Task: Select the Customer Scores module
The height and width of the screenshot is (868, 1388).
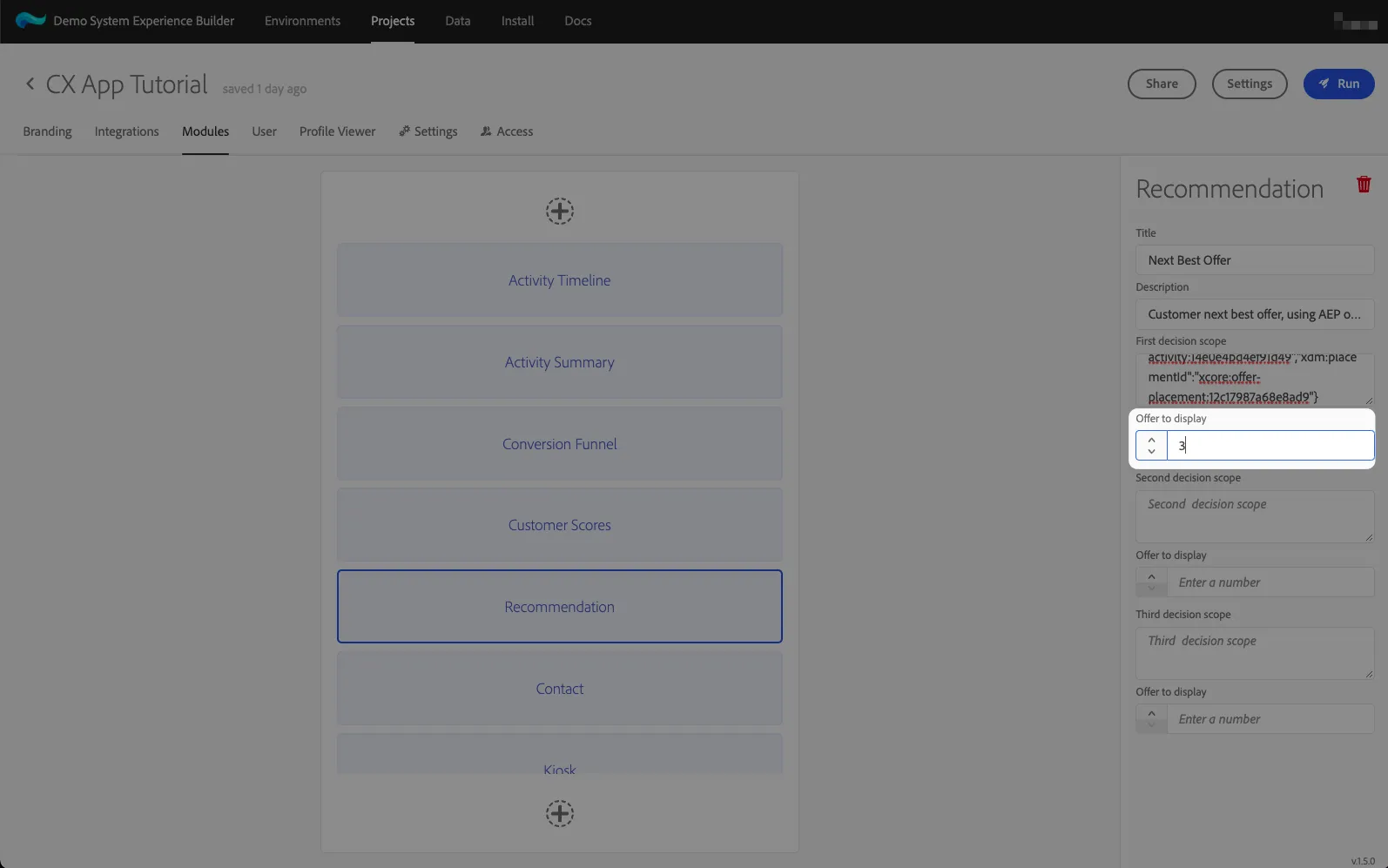Action: [560, 525]
